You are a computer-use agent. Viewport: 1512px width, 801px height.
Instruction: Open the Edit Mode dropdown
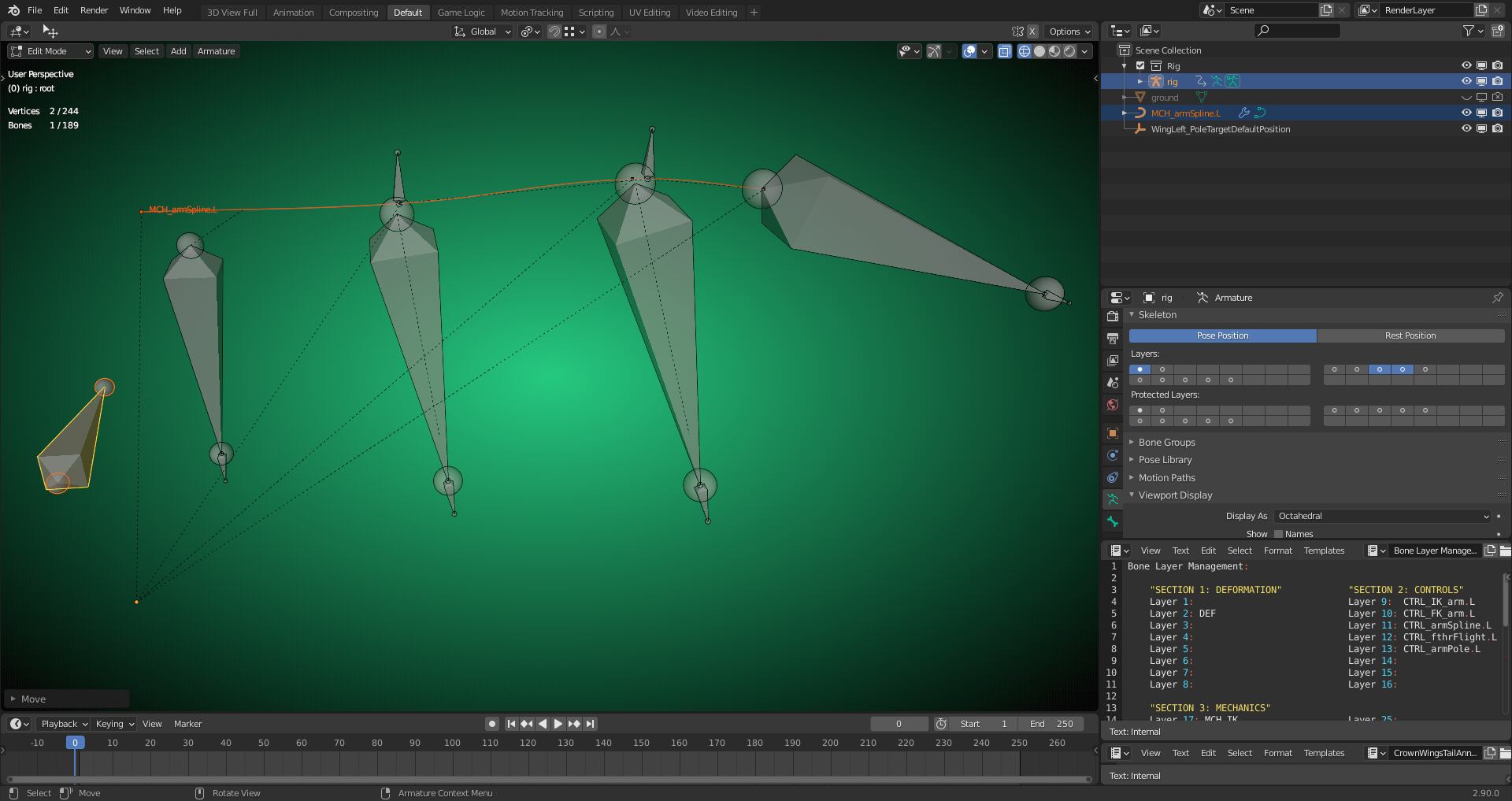point(50,50)
